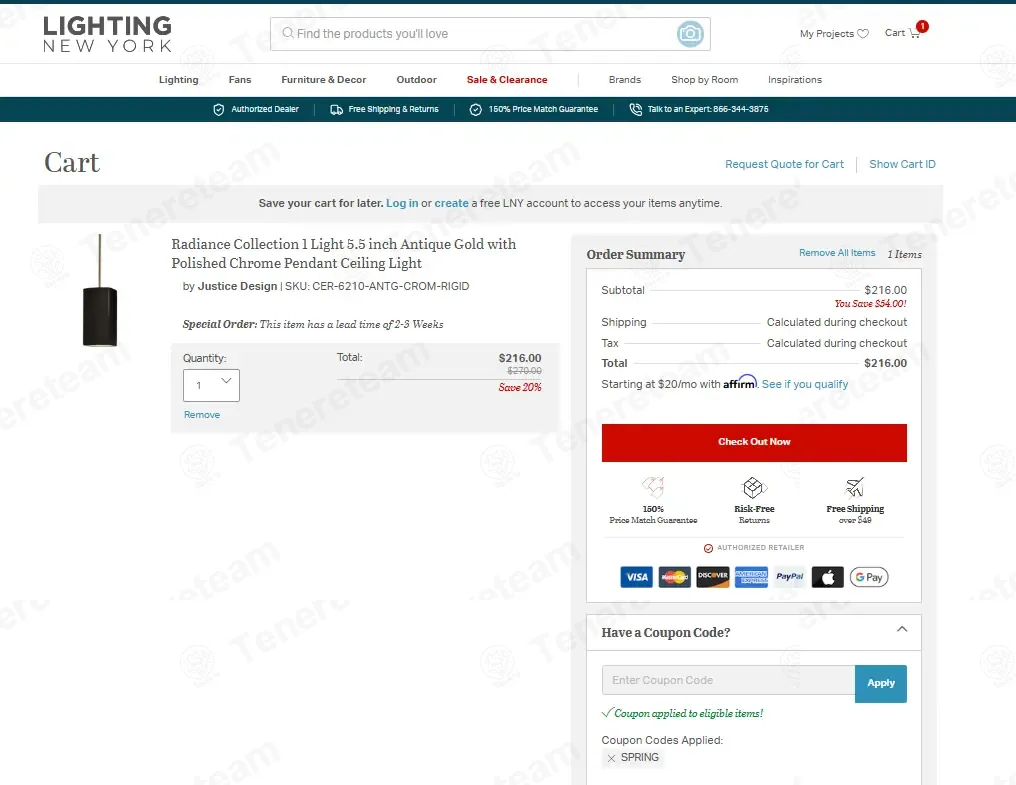Click the PayPal payment icon

pyautogui.click(x=789, y=577)
